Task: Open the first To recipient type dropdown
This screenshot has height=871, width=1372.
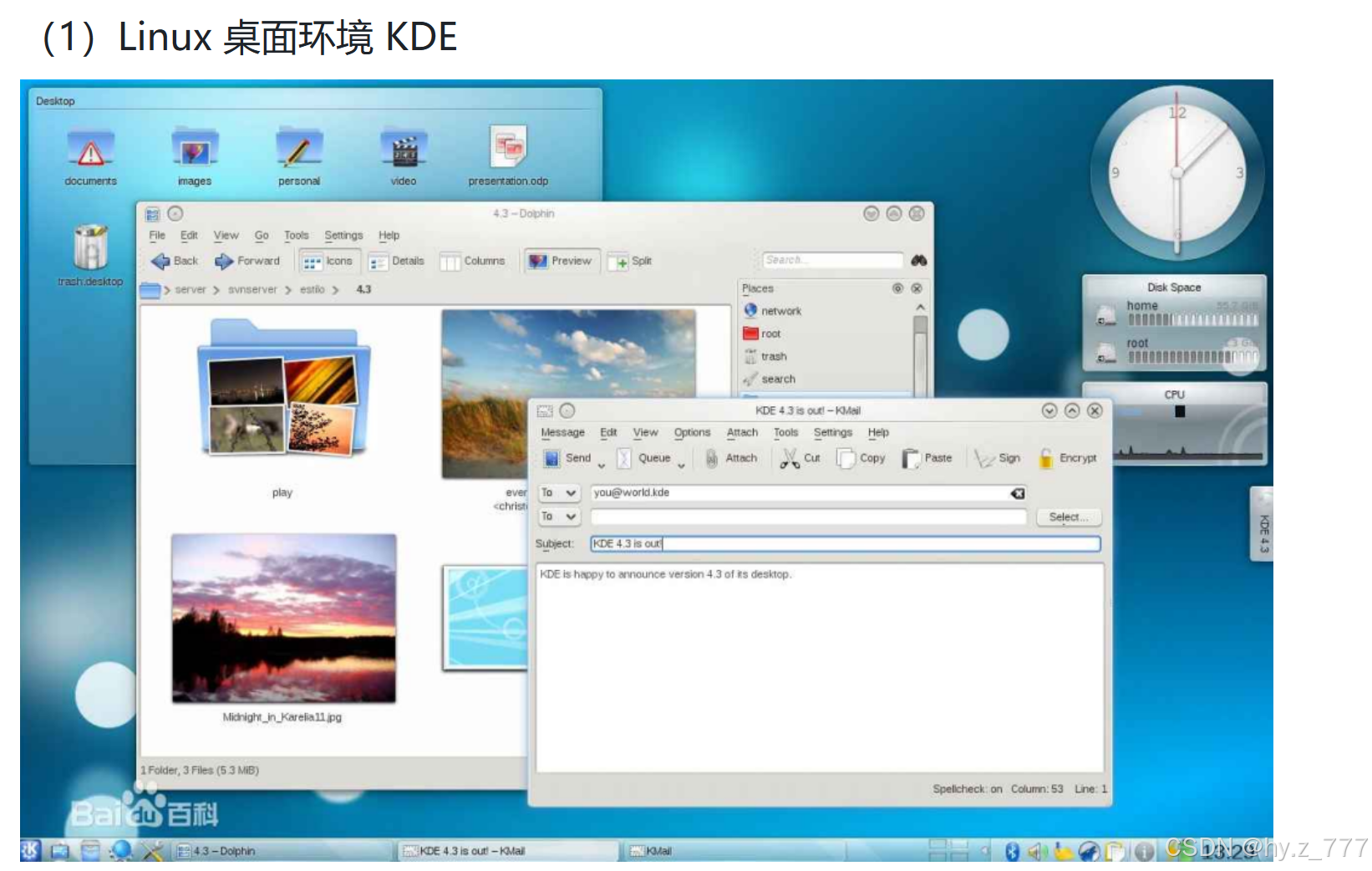Action: point(559,493)
